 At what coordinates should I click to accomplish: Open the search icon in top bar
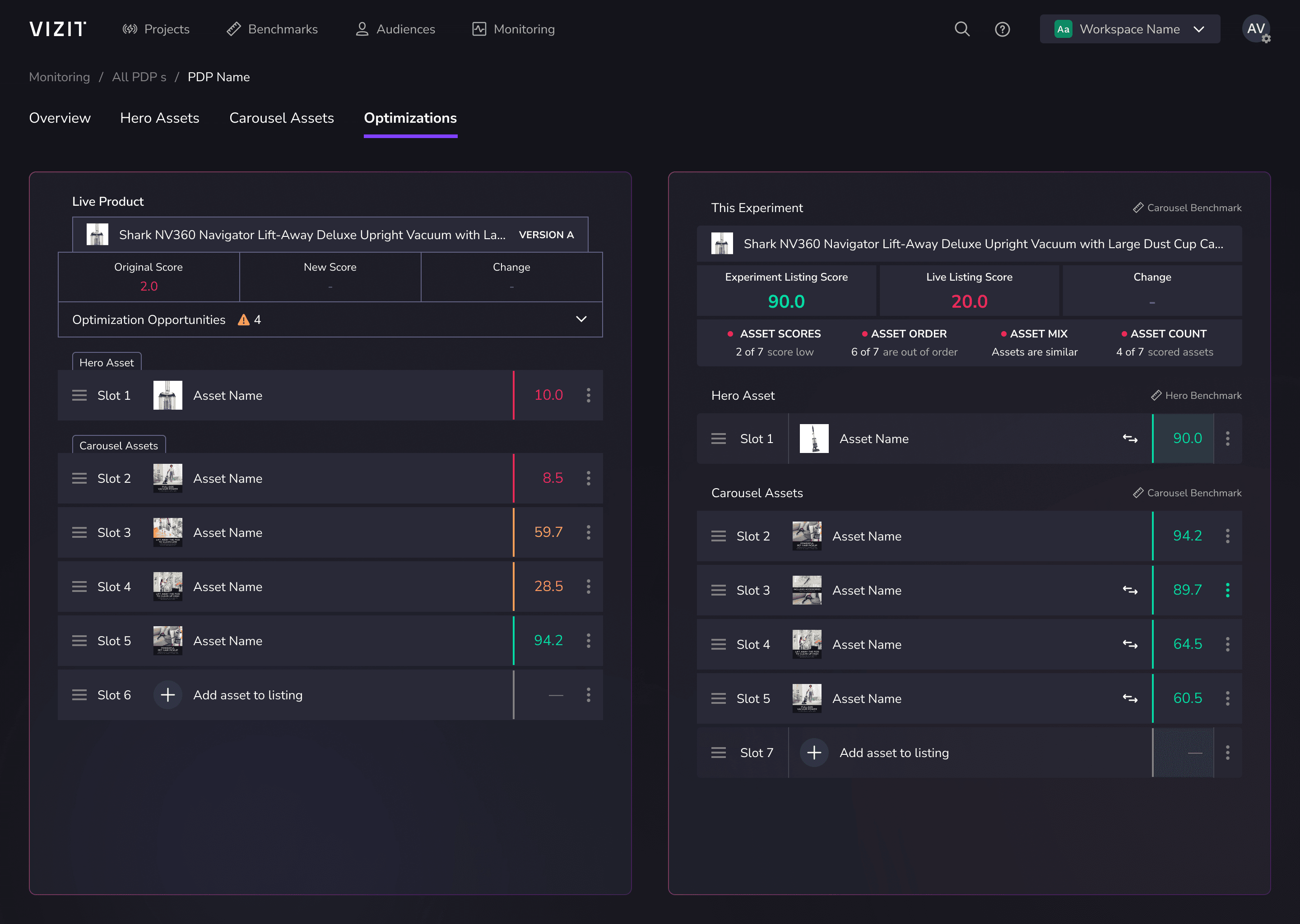coord(962,29)
